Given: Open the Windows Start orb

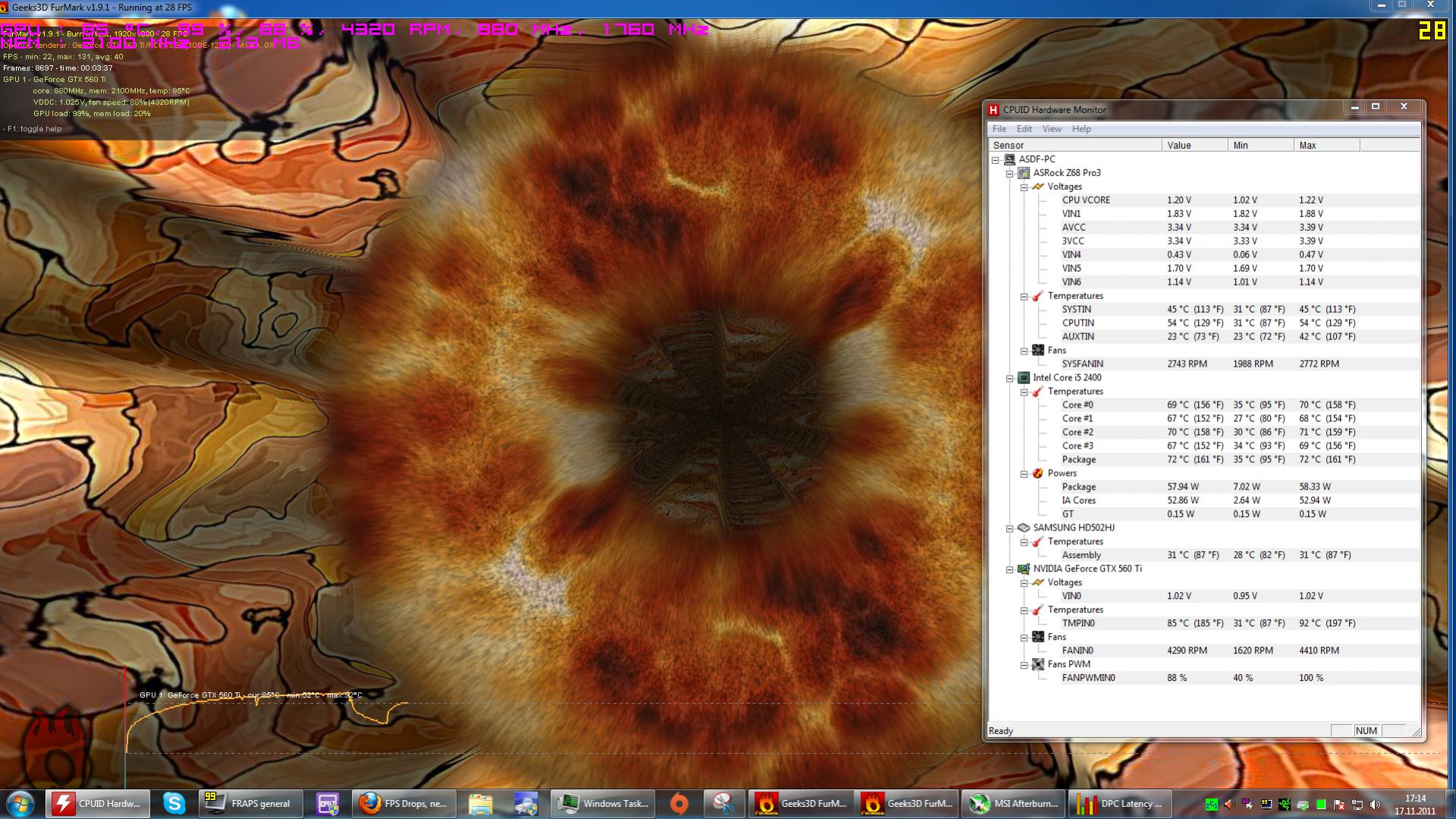Looking at the screenshot, I should 20,803.
